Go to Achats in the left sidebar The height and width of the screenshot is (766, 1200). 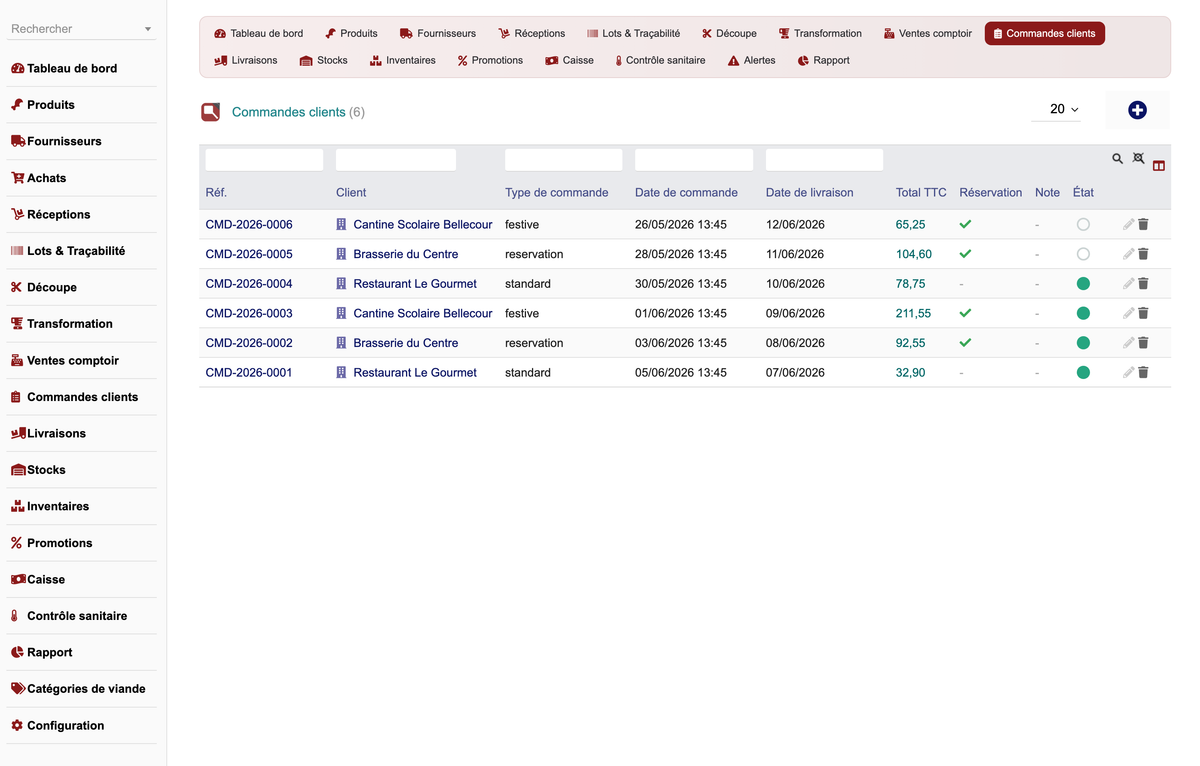[46, 178]
